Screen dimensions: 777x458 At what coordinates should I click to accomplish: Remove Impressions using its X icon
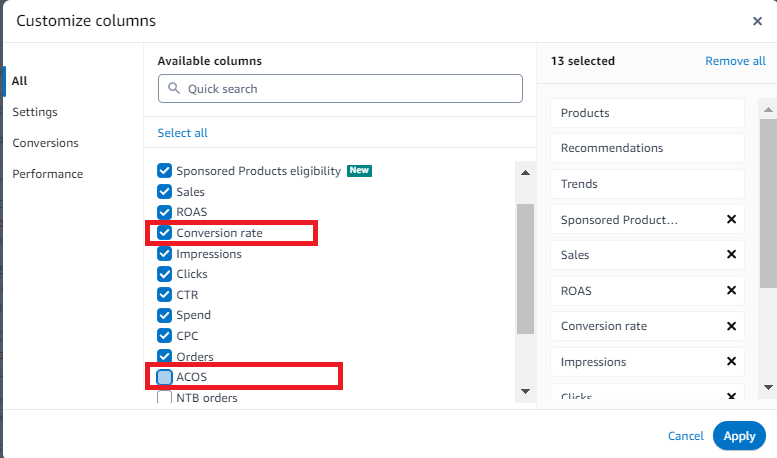[731, 362]
